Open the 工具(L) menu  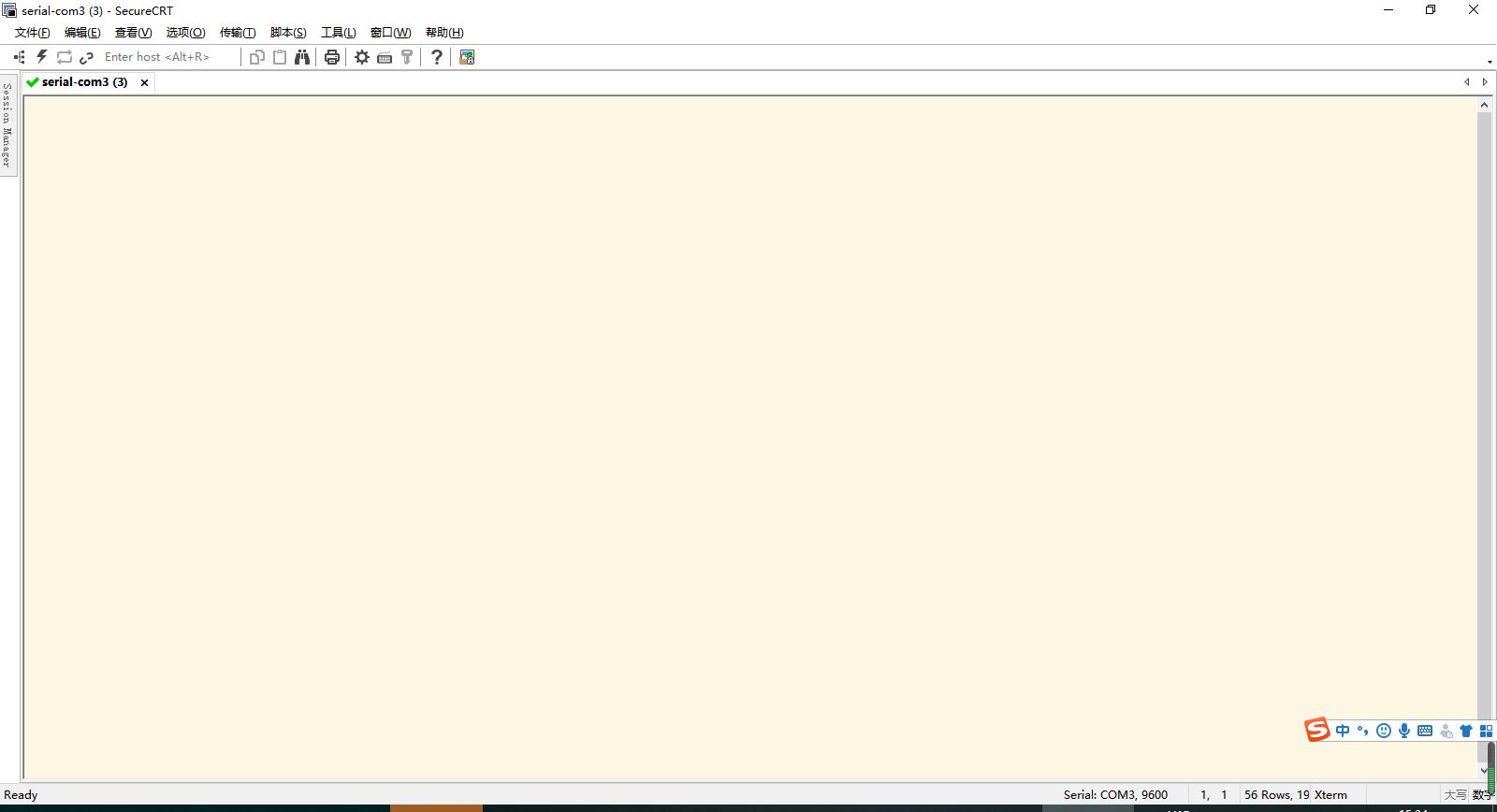pyautogui.click(x=339, y=33)
